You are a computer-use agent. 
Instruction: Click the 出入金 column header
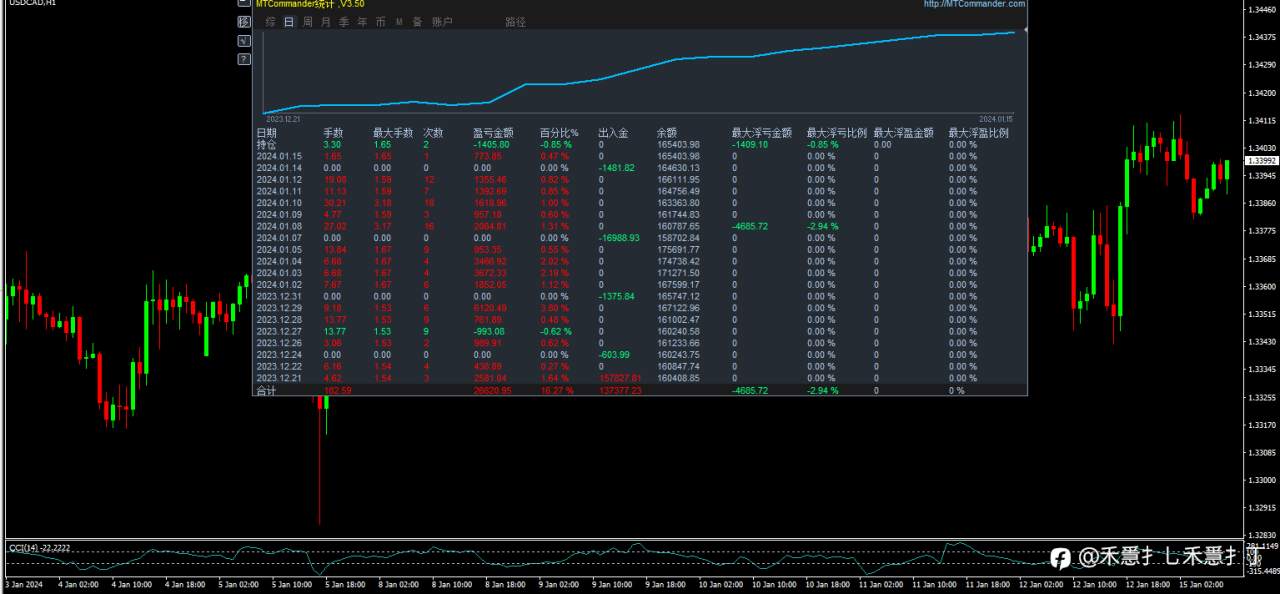pyautogui.click(x=613, y=132)
